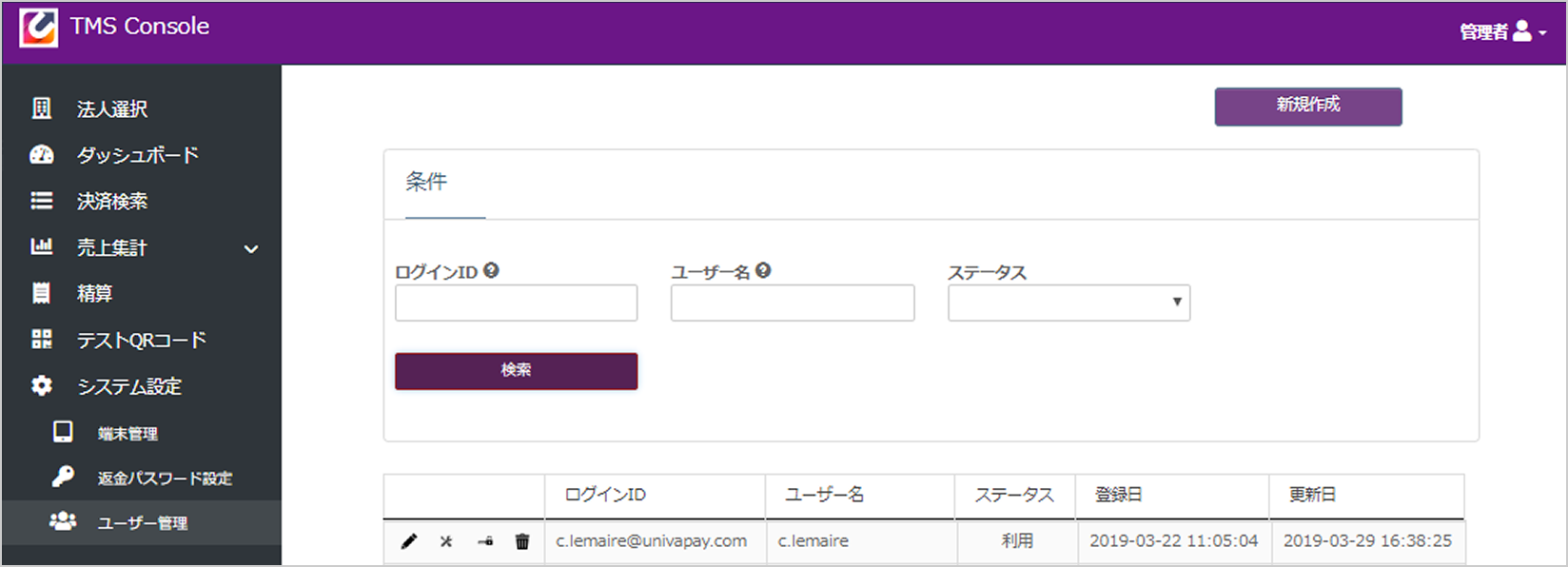
Task: Go to 決済検索 in the sidebar
Action: [112, 201]
